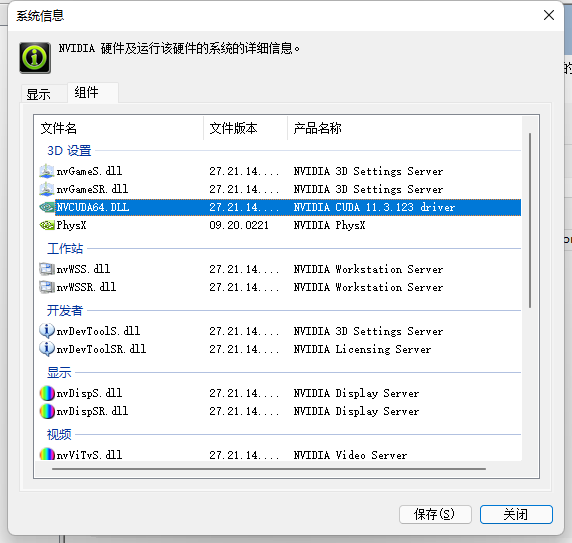Click the nvViTvS.dll rainbow icon
The width and height of the screenshot is (572, 543).
tap(47, 454)
